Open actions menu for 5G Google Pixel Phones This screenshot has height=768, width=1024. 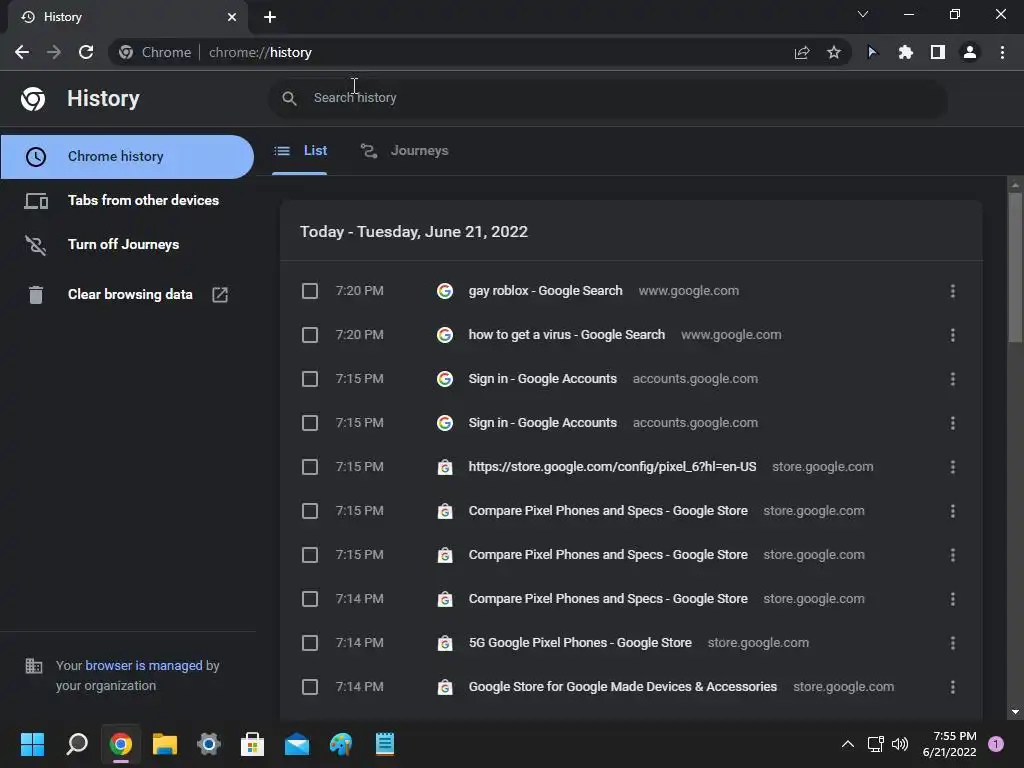953,643
